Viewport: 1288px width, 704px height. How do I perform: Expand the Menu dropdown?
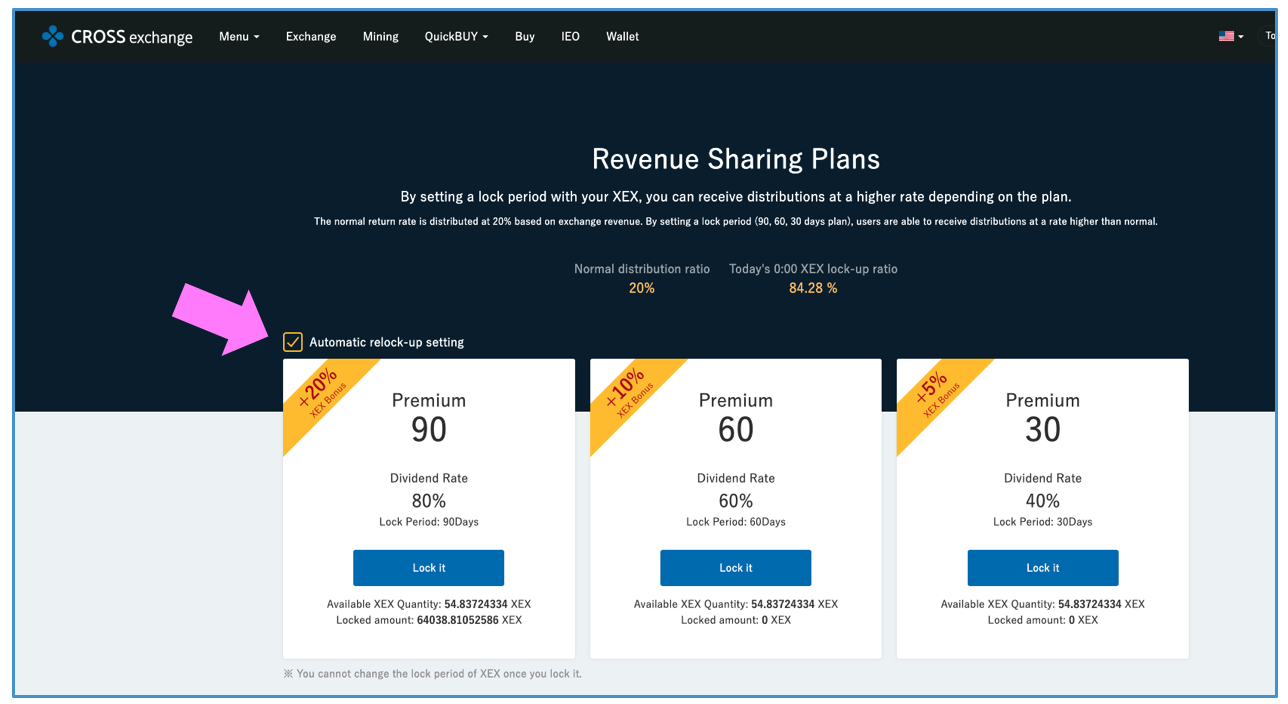pos(239,36)
